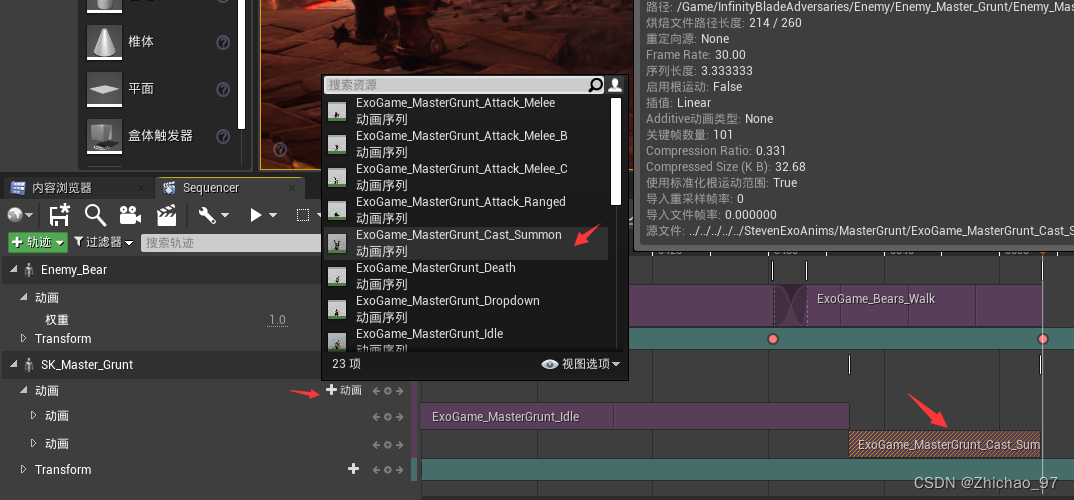
Task: Open the green 轨迹 add-track dropdown
Action: [38, 242]
